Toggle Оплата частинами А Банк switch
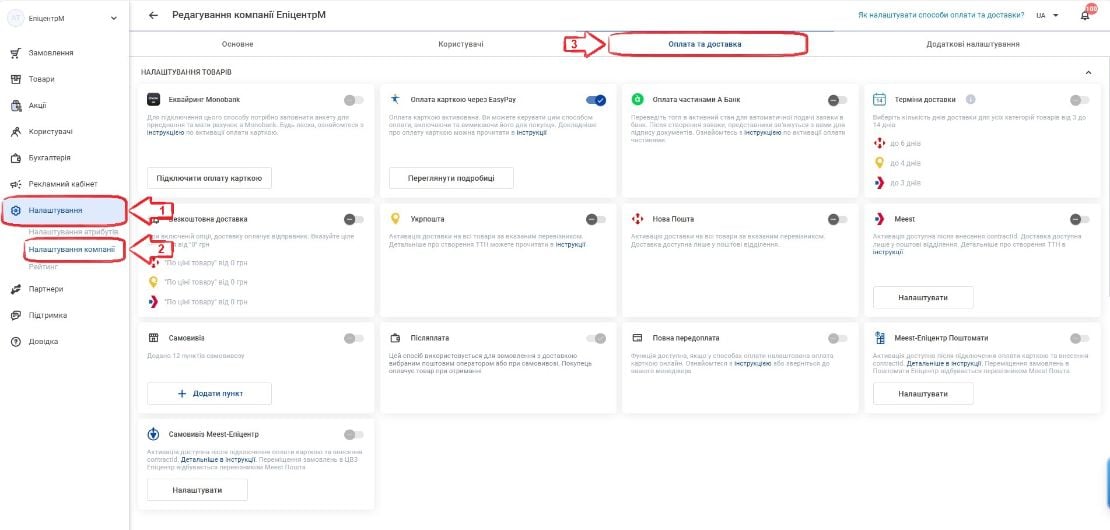This screenshot has height=530, width=1110. coord(837,100)
